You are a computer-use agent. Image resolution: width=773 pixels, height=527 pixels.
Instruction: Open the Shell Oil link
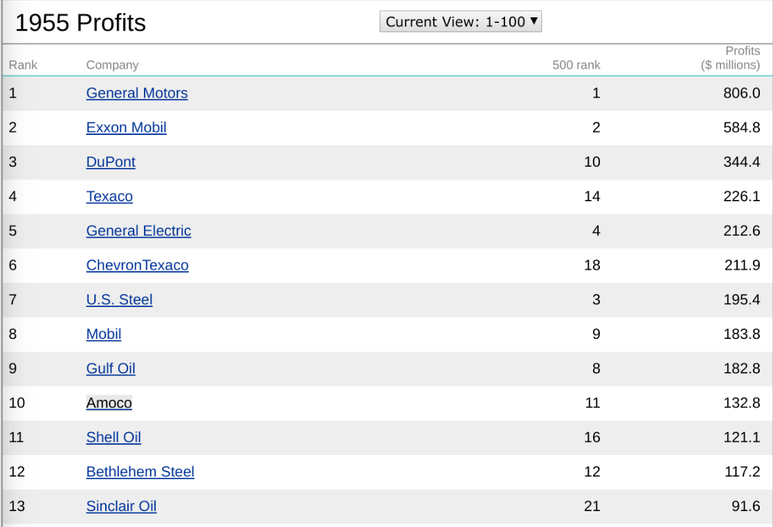tap(114, 437)
